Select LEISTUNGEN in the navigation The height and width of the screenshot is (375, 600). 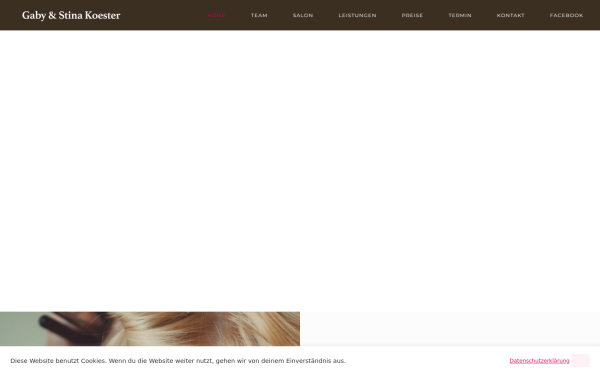coord(357,15)
